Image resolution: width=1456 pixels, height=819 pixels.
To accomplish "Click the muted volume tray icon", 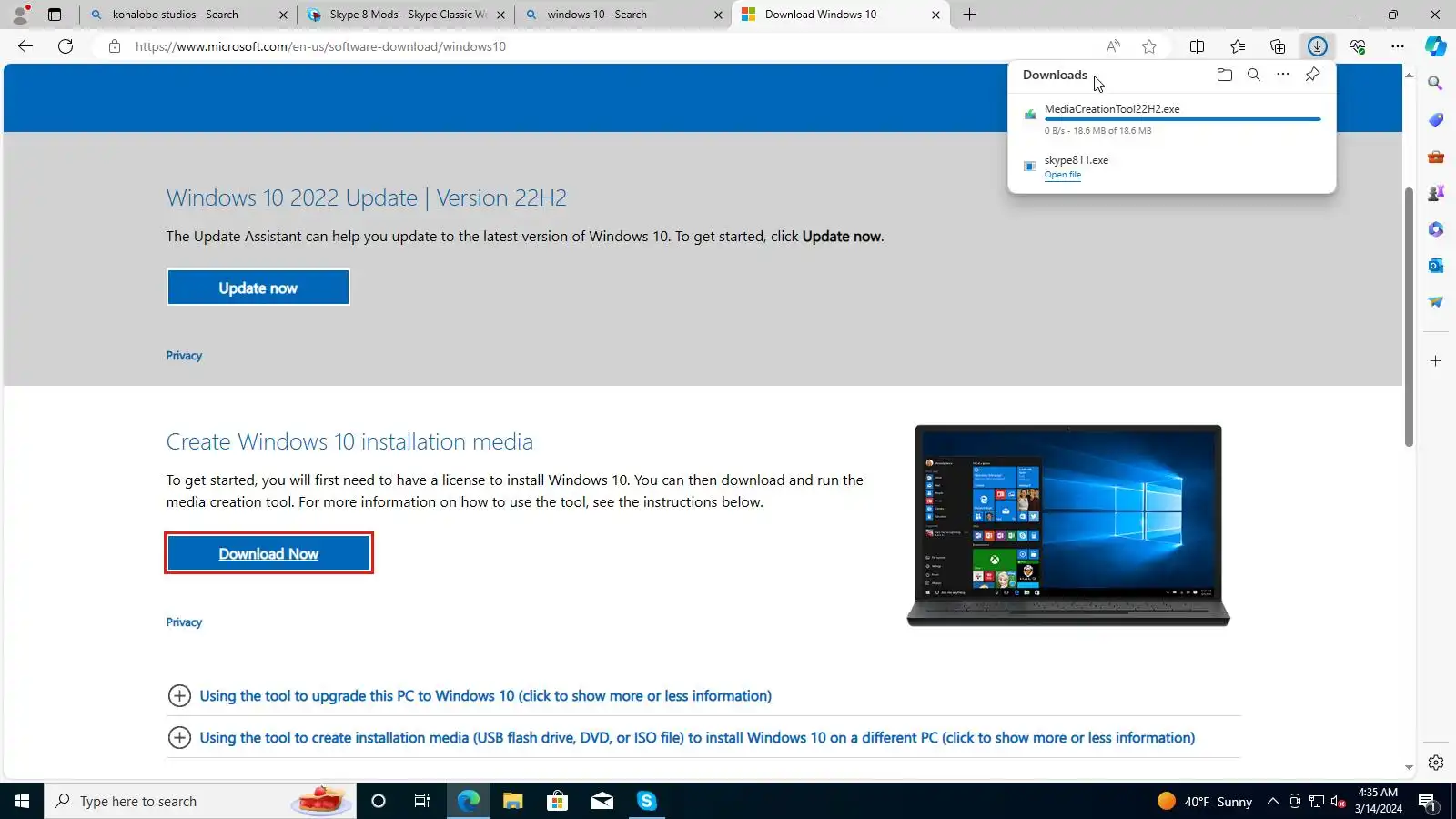I will click(1338, 801).
